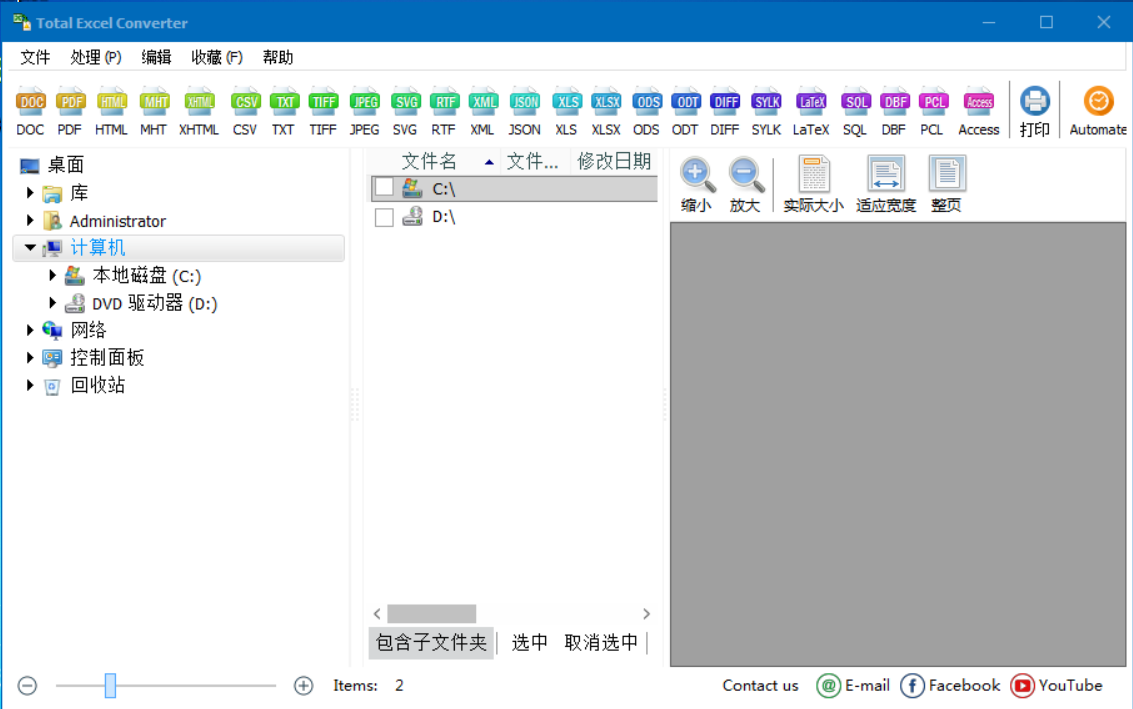Click file list scroll right arrow
Image resolution: width=1133 pixels, height=709 pixels.
[647, 614]
